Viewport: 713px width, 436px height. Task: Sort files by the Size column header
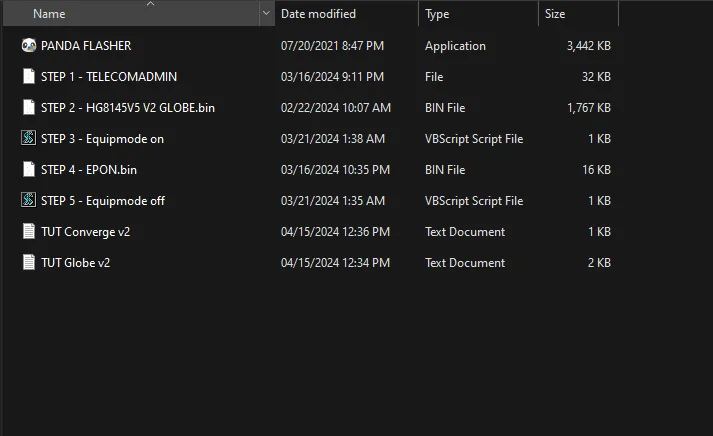[555, 14]
